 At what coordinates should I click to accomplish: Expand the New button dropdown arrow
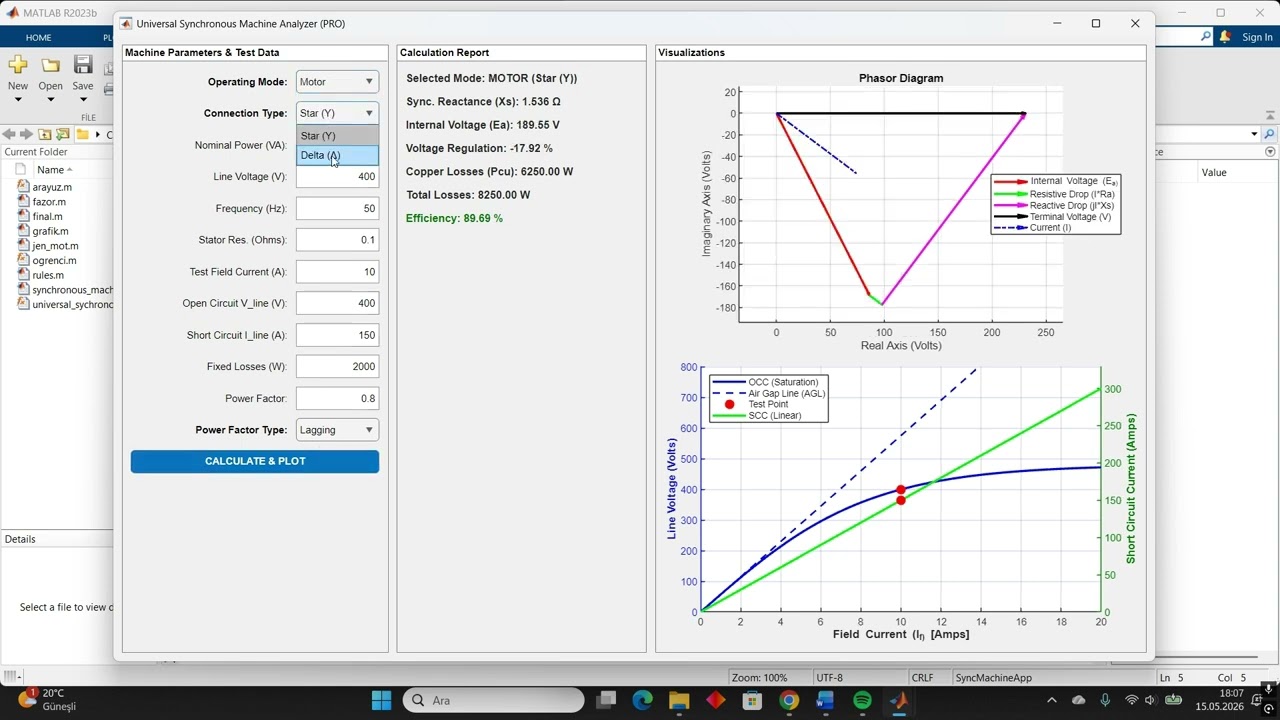pyautogui.click(x=18, y=100)
